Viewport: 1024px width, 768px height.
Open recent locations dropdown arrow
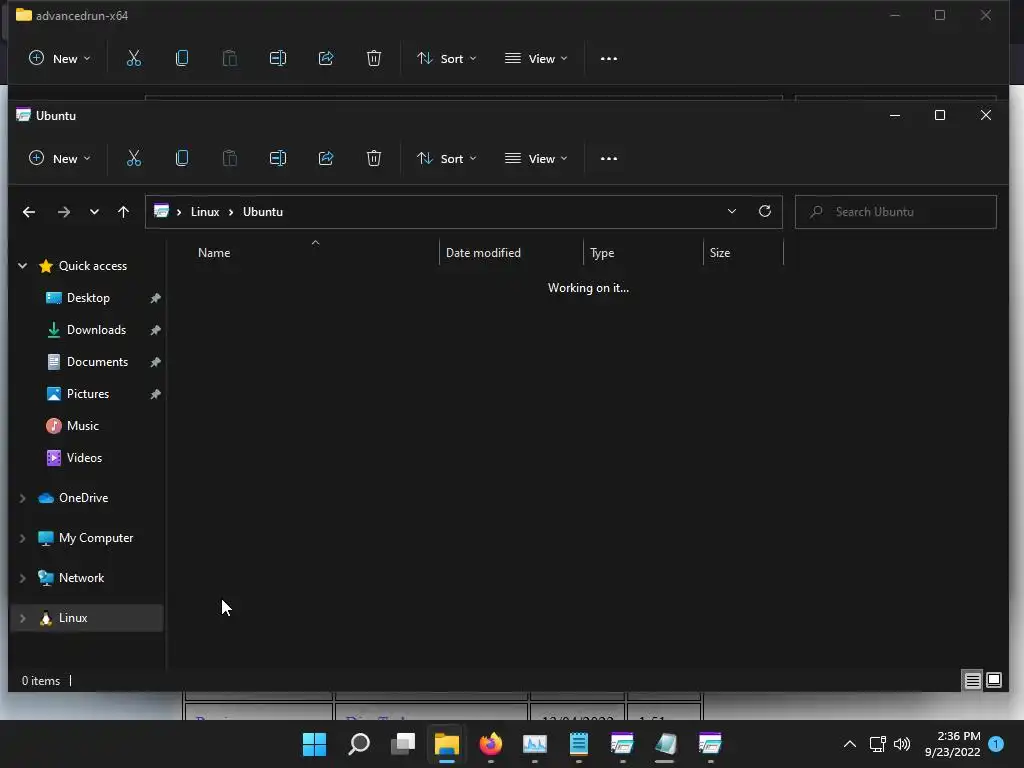tap(94, 212)
